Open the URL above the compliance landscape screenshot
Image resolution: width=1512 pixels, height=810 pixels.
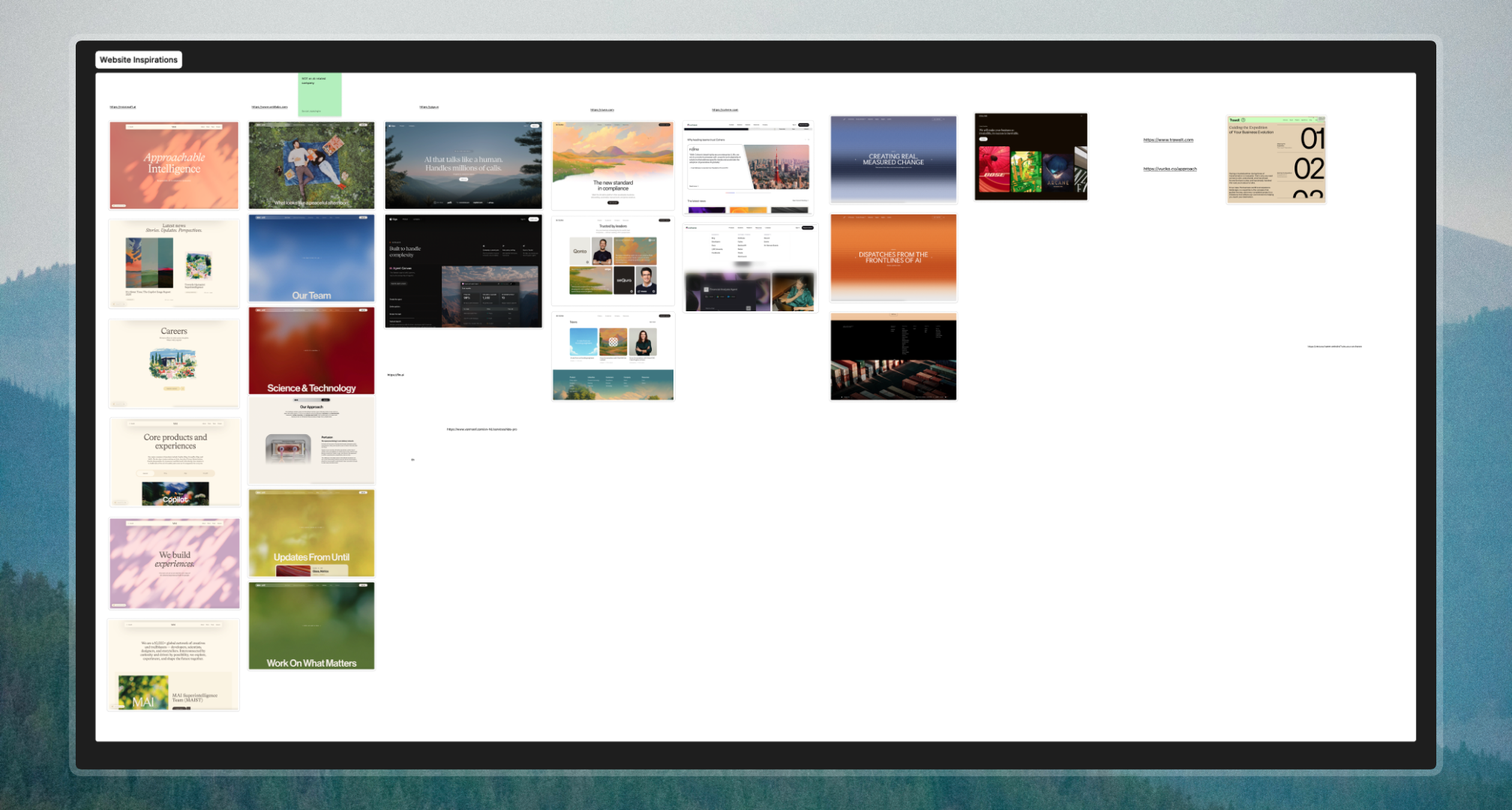pyautogui.click(x=602, y=110)
